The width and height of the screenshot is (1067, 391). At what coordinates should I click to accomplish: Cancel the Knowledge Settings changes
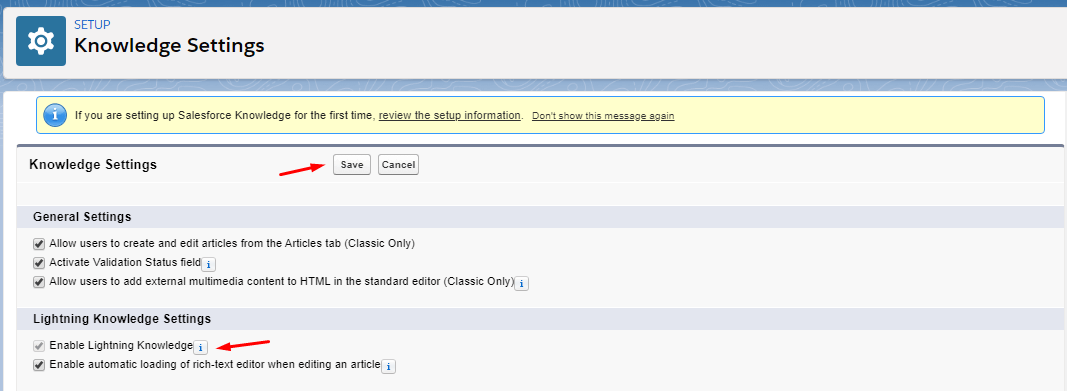(x=398, y=165)
